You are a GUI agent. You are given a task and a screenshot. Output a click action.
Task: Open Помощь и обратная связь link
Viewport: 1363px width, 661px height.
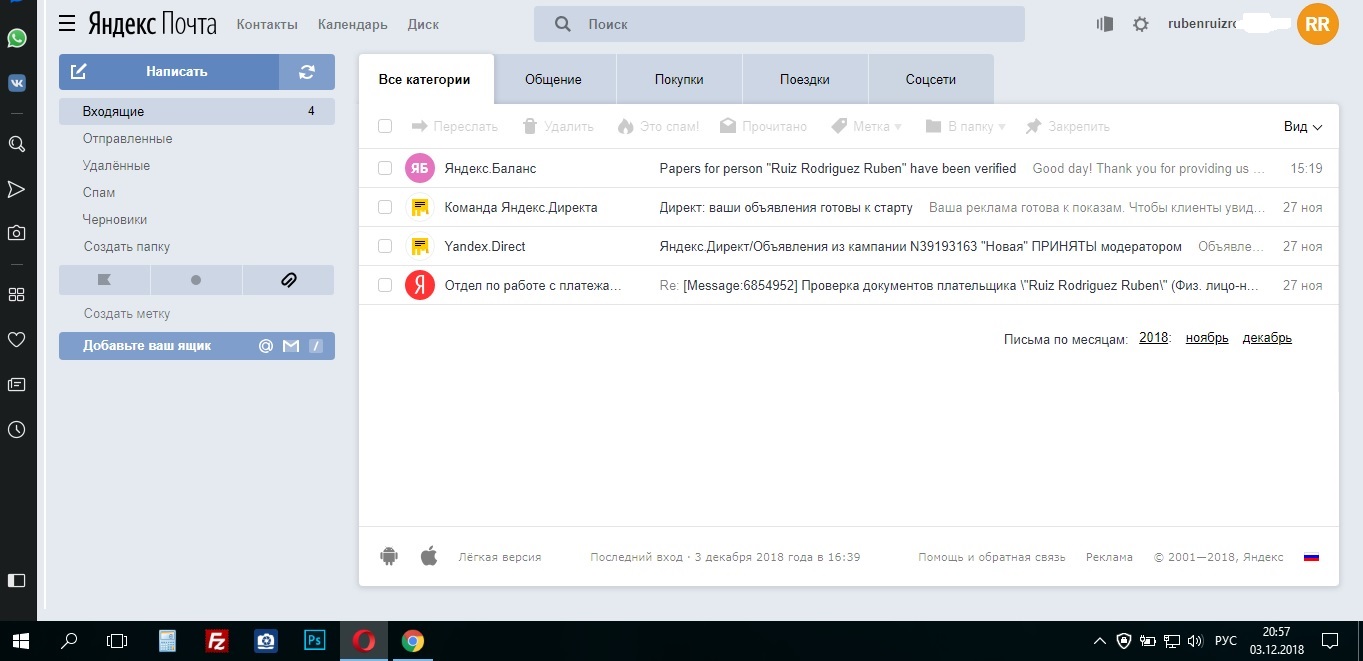992,557
